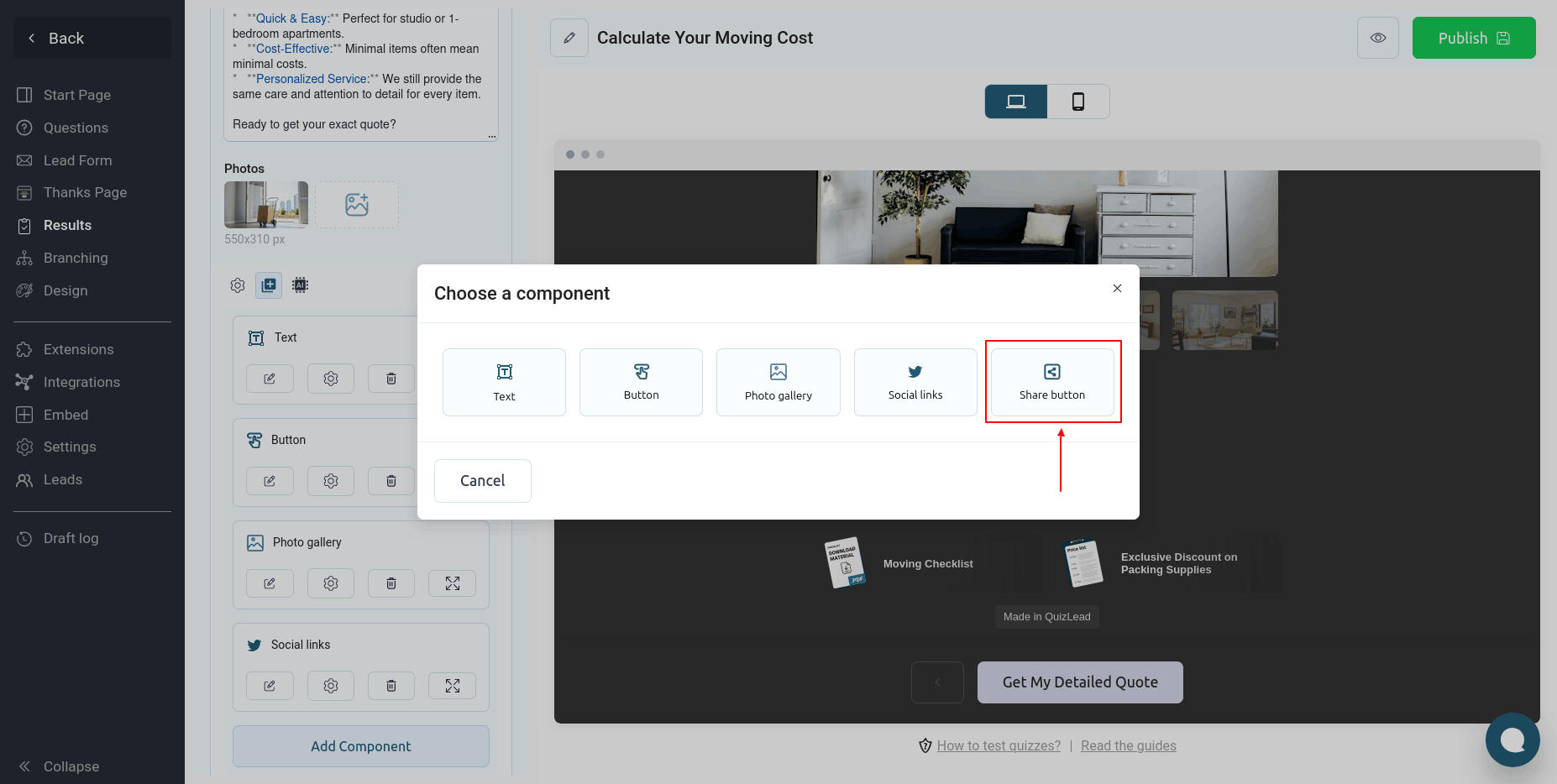Click the pencil edit title icon
This screenshot has width=1557, height=784.
569,38
